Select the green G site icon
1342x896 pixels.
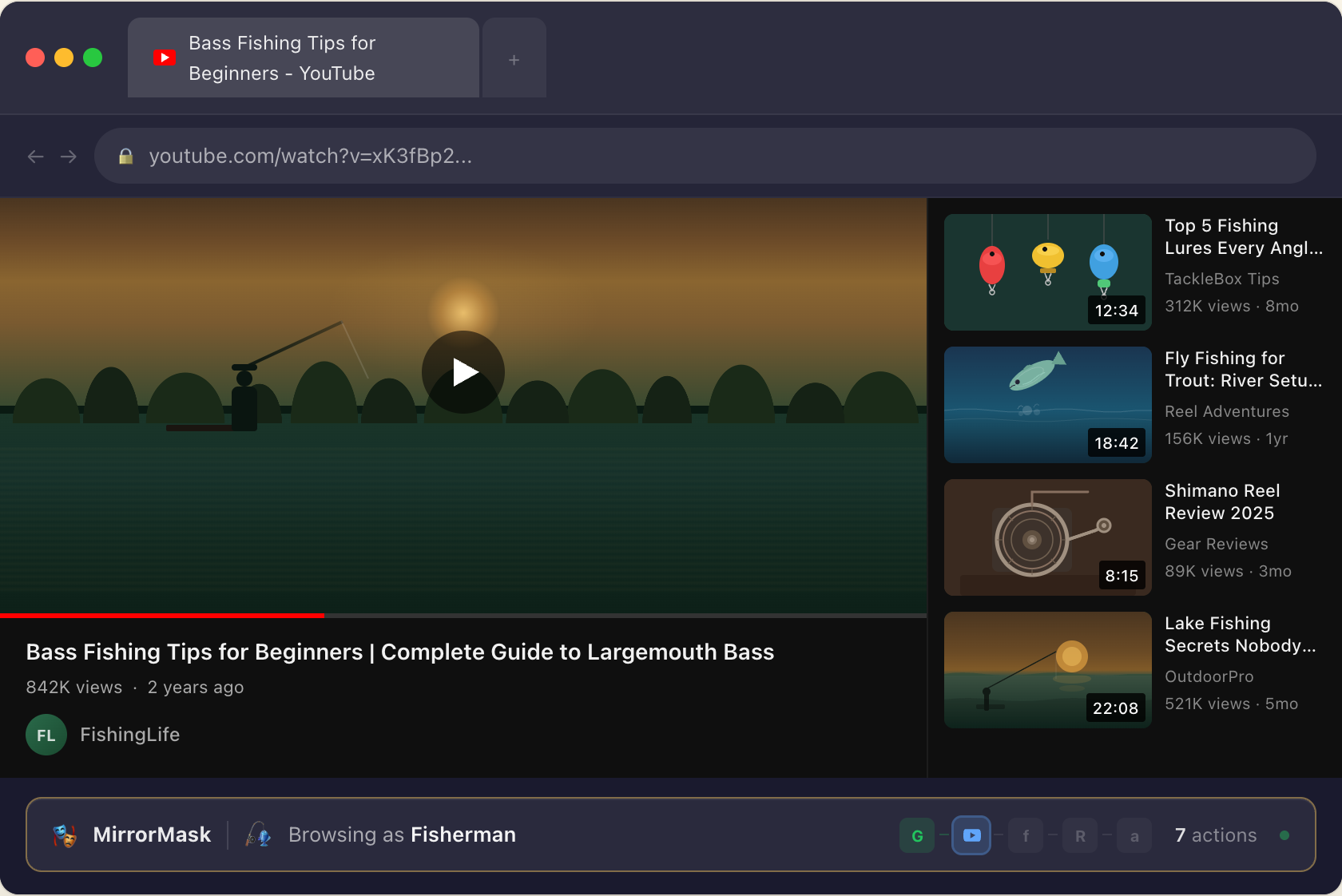917,835
